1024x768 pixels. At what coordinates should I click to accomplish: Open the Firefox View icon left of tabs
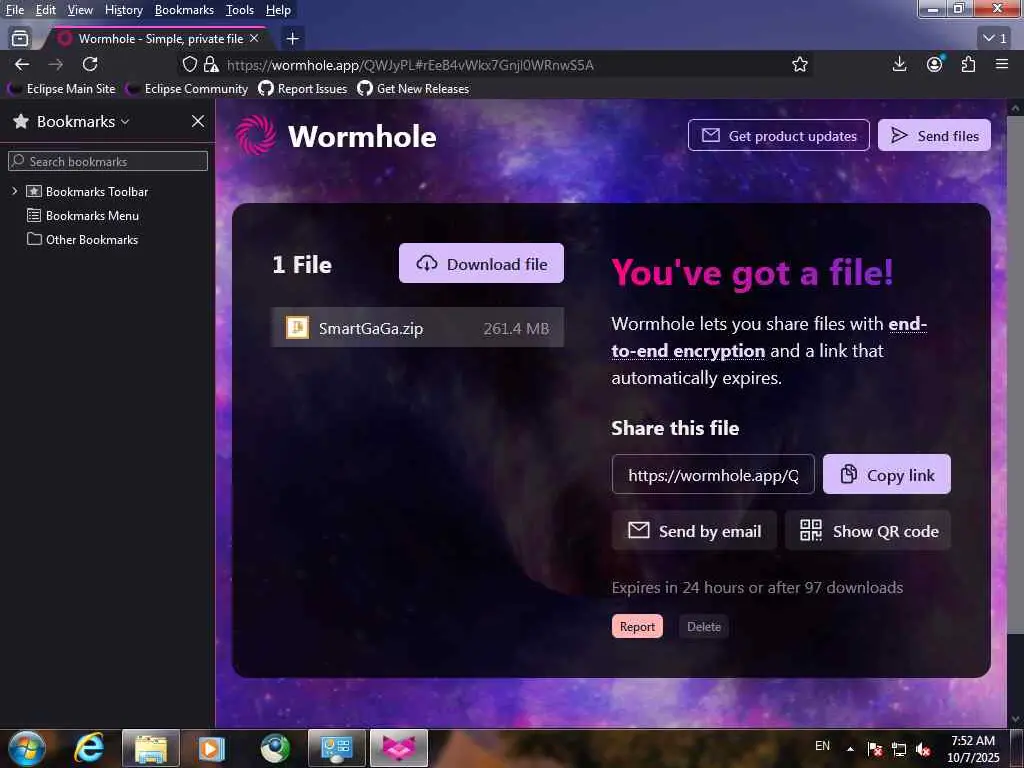point(20,39)
